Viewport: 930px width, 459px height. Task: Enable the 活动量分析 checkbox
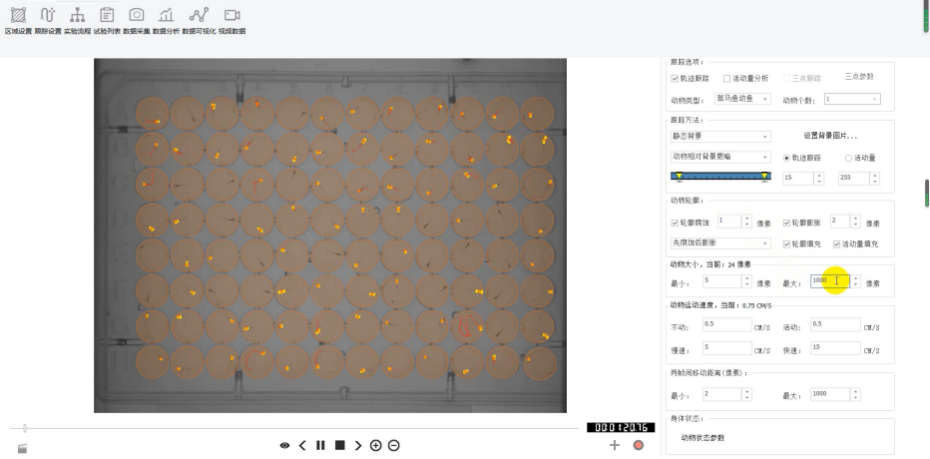pyautogui.click(x=727, y=78)
